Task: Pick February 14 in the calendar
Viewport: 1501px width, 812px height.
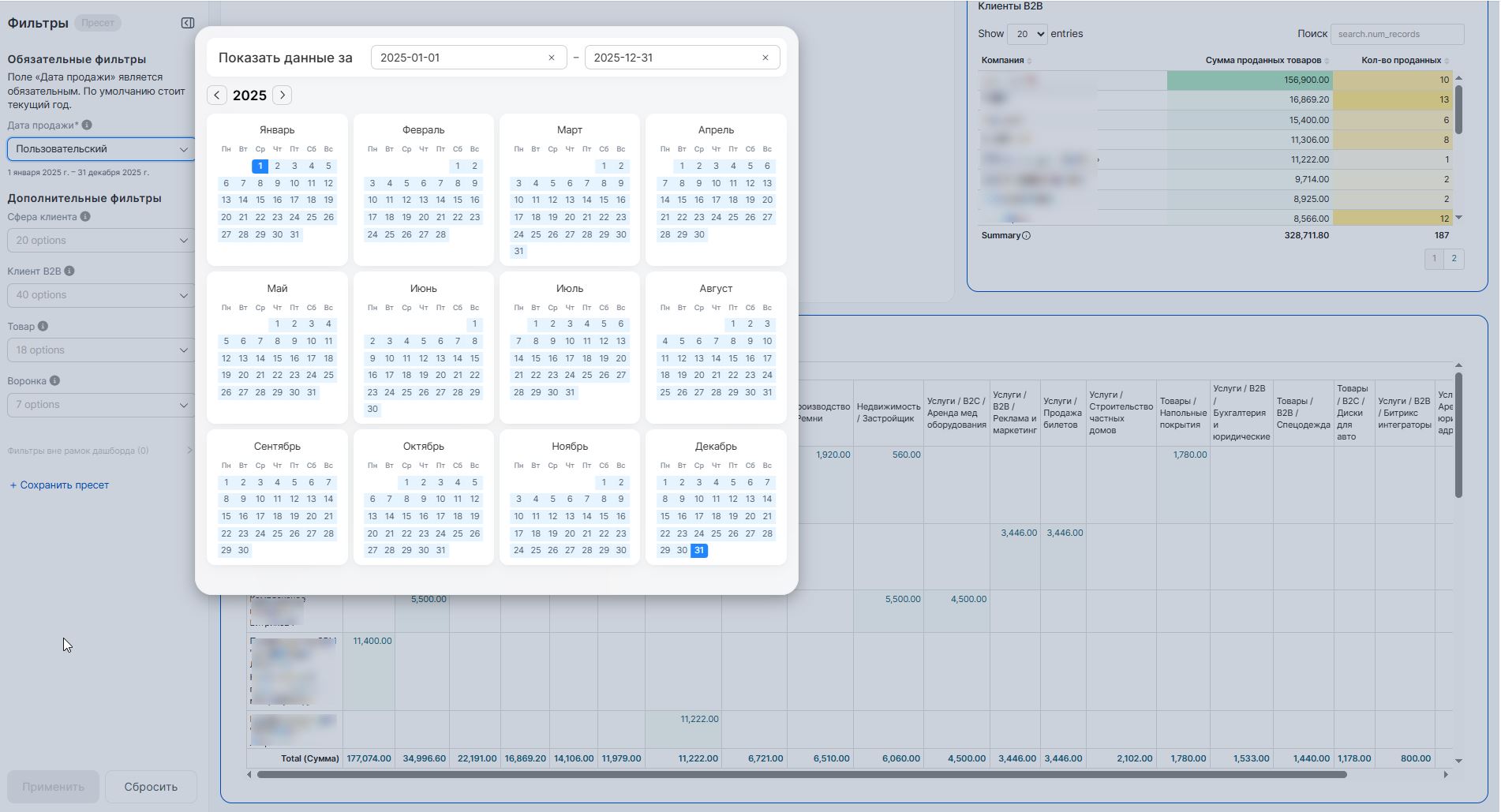Action: pyautogui.click(x=440, y=200)
